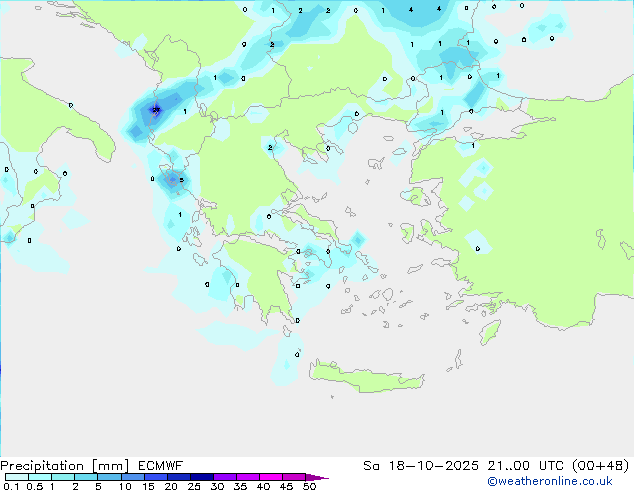The width and height of the screenshot is (634, 490).
Task: Click the legend arrow tip beyond 50
Action: (318, 477)
